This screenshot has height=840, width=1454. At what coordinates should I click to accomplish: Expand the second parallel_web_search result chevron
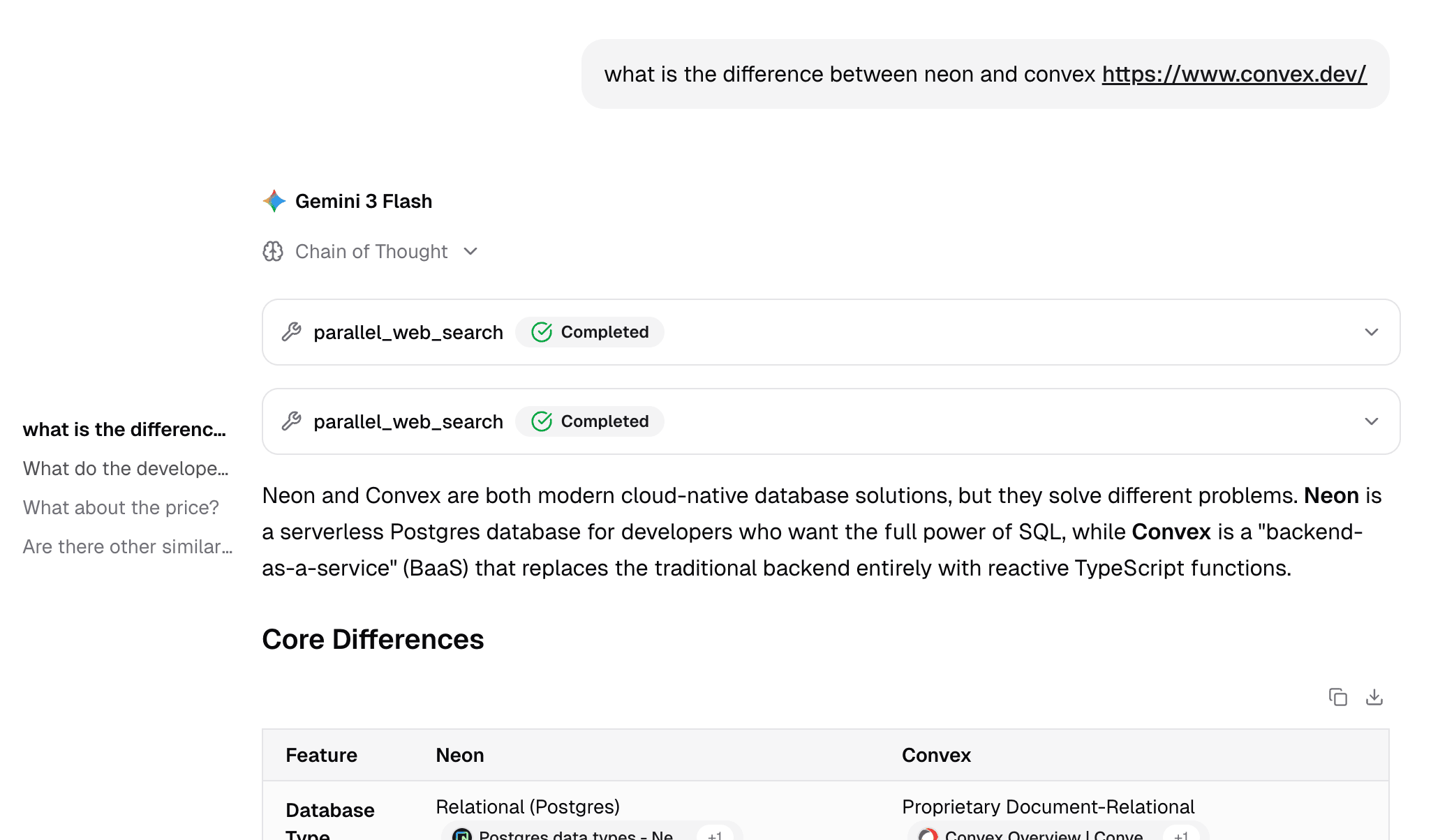[x=1371, y=421]
